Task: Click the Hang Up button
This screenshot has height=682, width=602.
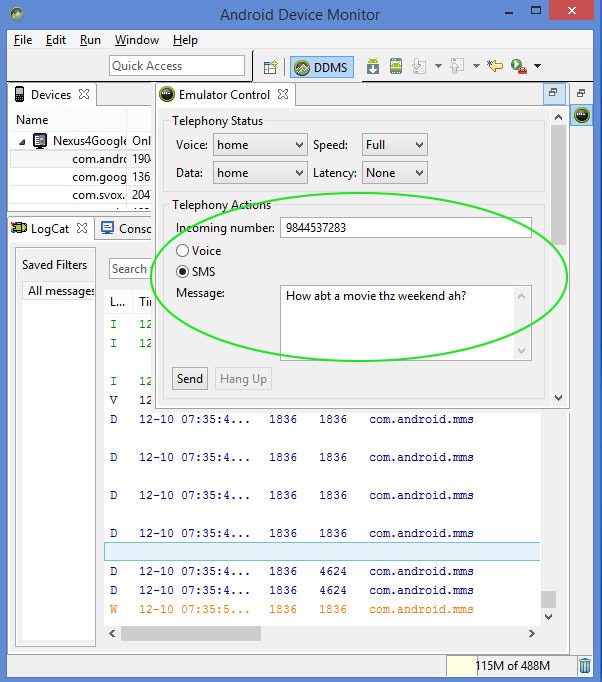Action: (243, 378)
